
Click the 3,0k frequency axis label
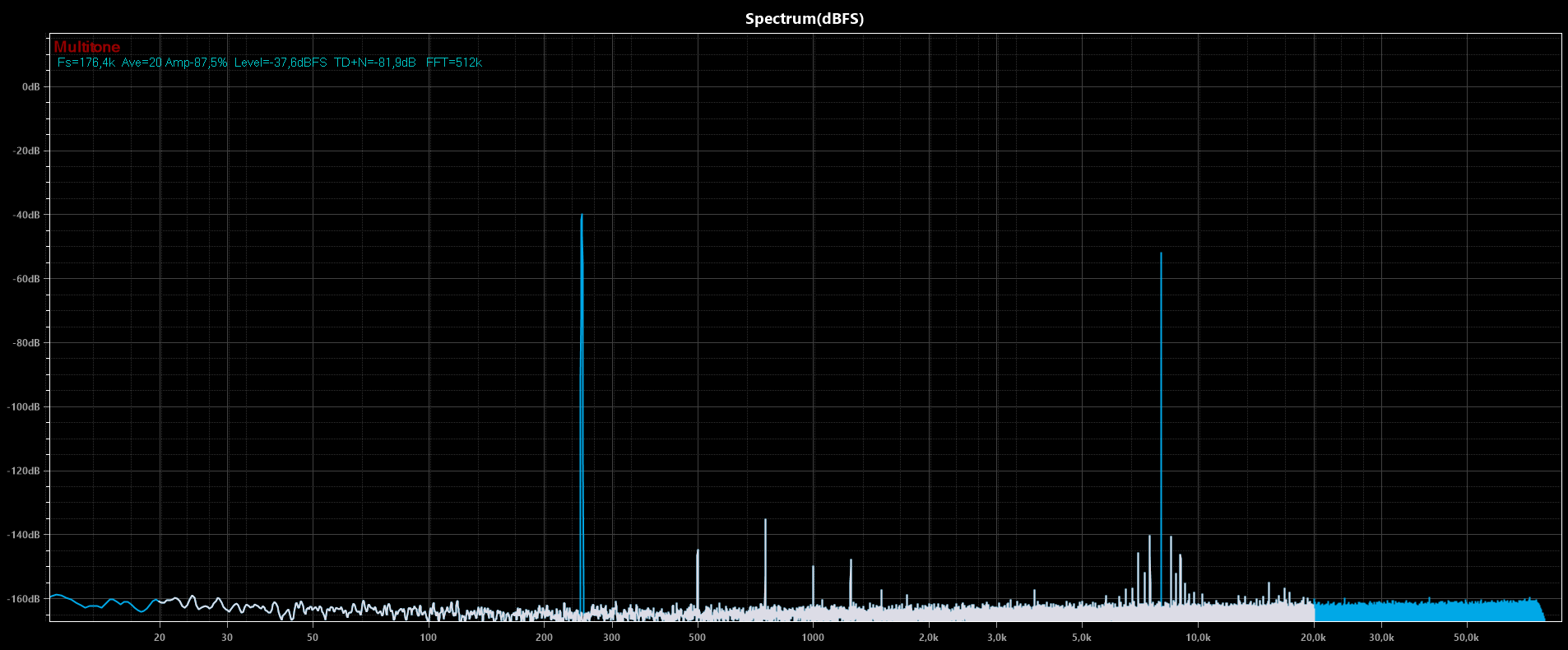(x=996, y=638)
